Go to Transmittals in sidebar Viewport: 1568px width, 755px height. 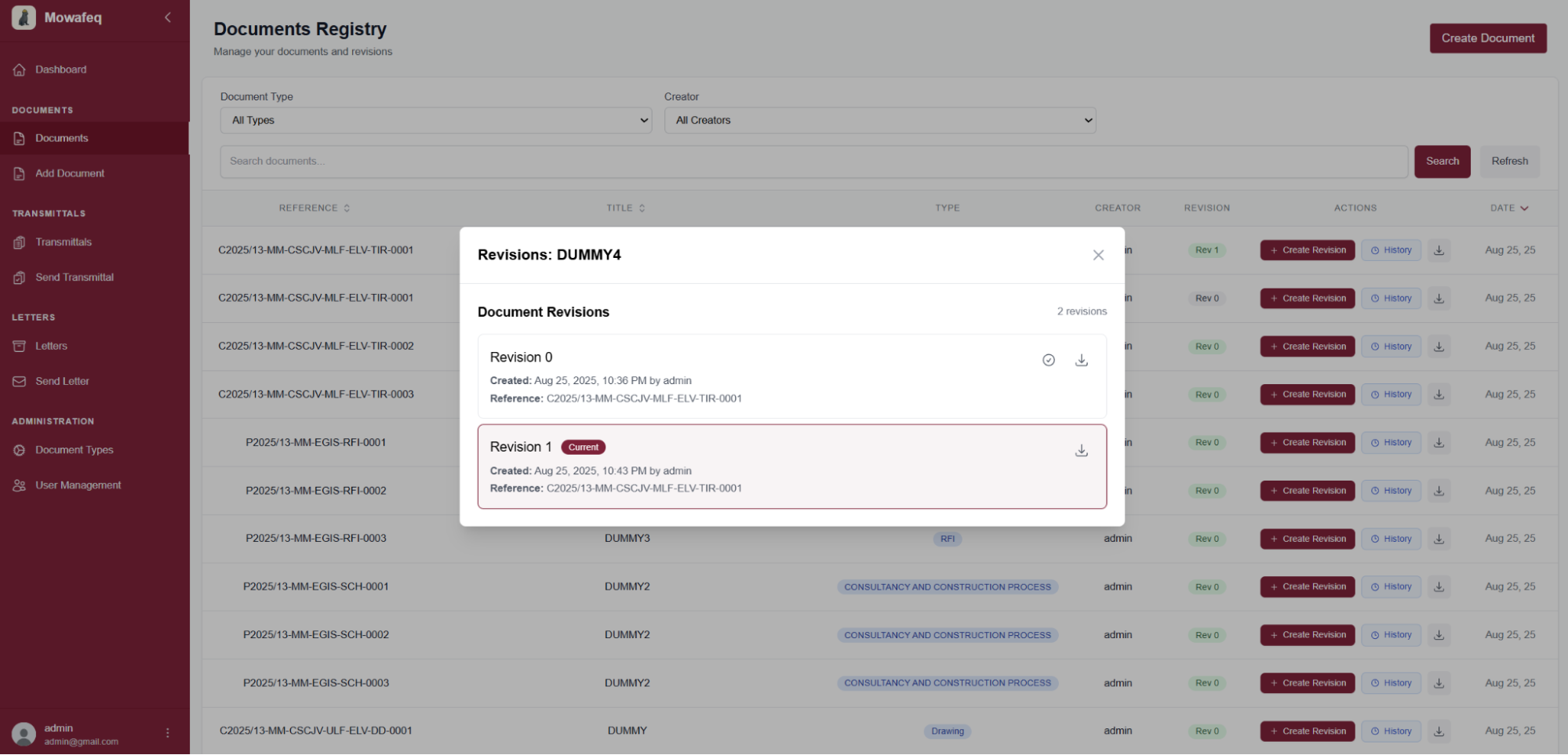(64, 242)
